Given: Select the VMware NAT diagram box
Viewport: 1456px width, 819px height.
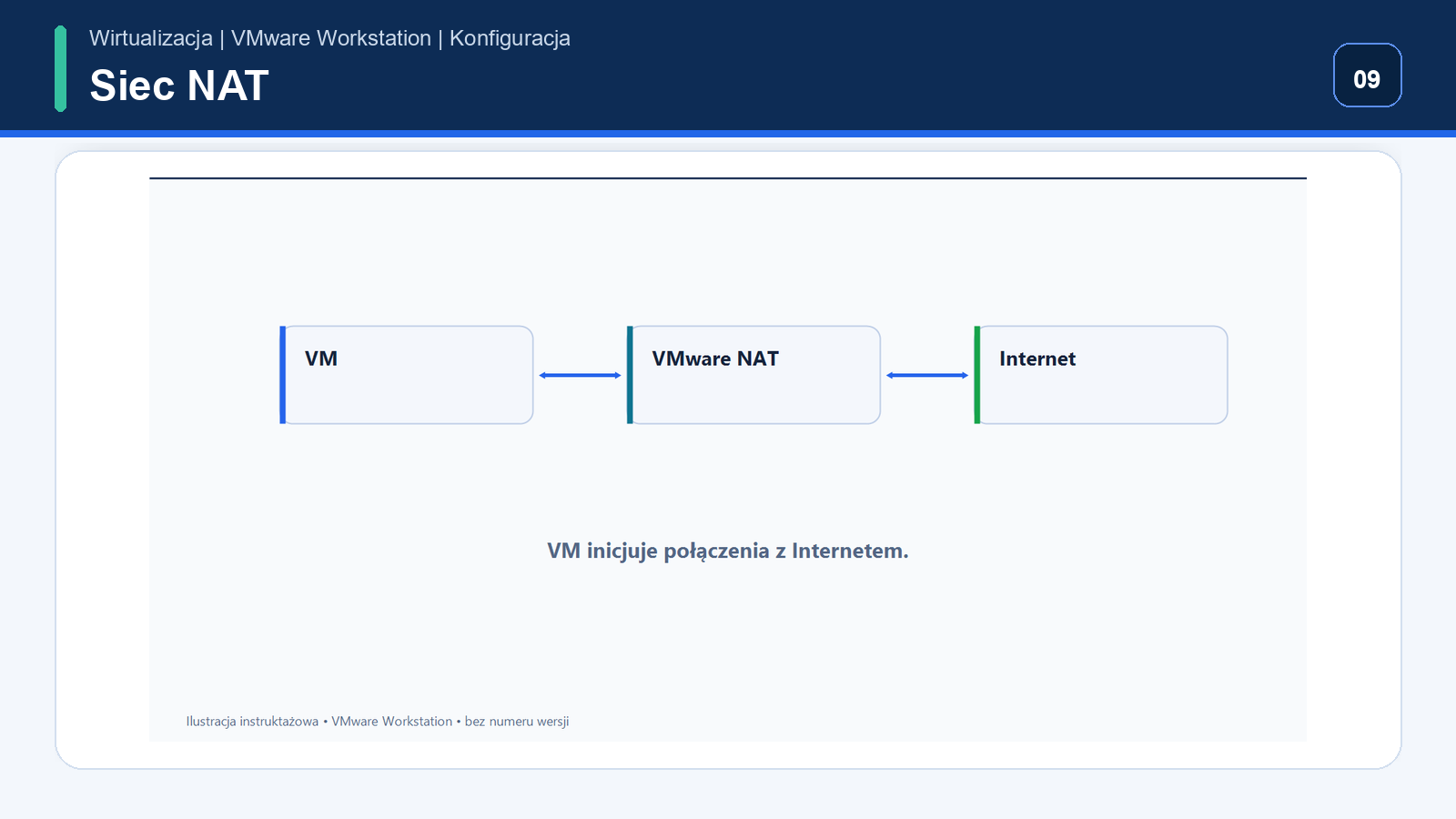Looking at the screenshot, I should coord(753,375).
